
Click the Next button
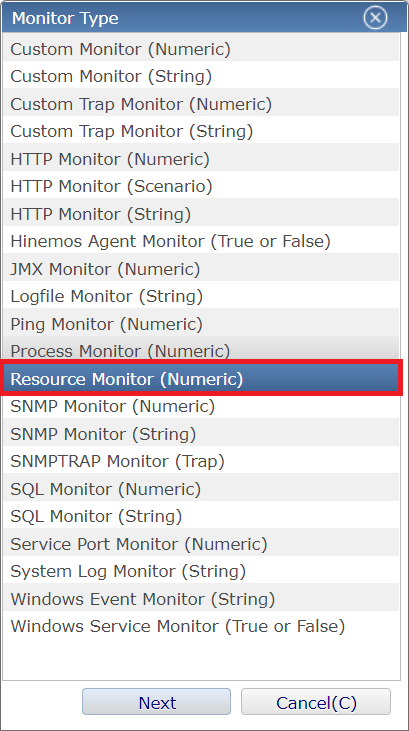pos(157,702)
